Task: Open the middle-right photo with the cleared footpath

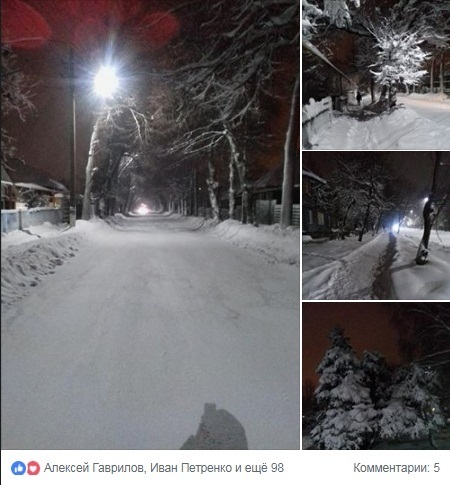Action: [376, 225]
